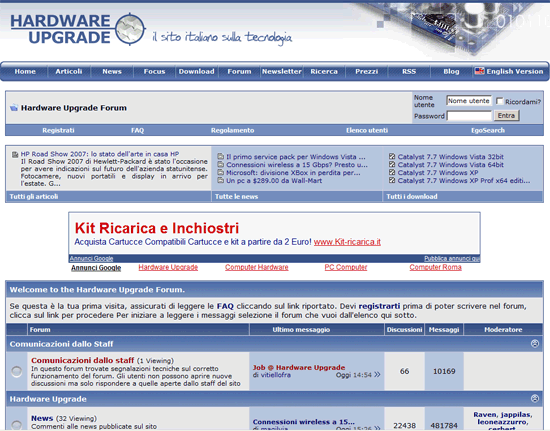Click download icon beside Catalyst 7.7 Vista 64bit
Screen dimensions: 550x431
pos(392,164)
